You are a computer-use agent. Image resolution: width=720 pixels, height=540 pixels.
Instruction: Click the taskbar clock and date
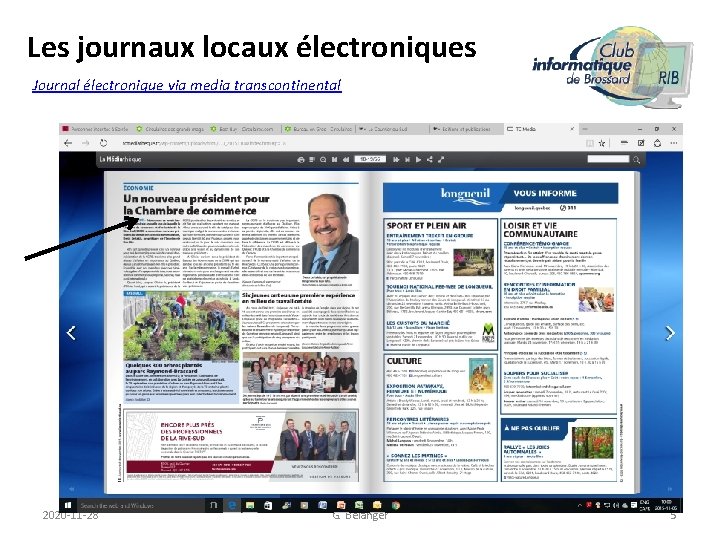[666, 505]
